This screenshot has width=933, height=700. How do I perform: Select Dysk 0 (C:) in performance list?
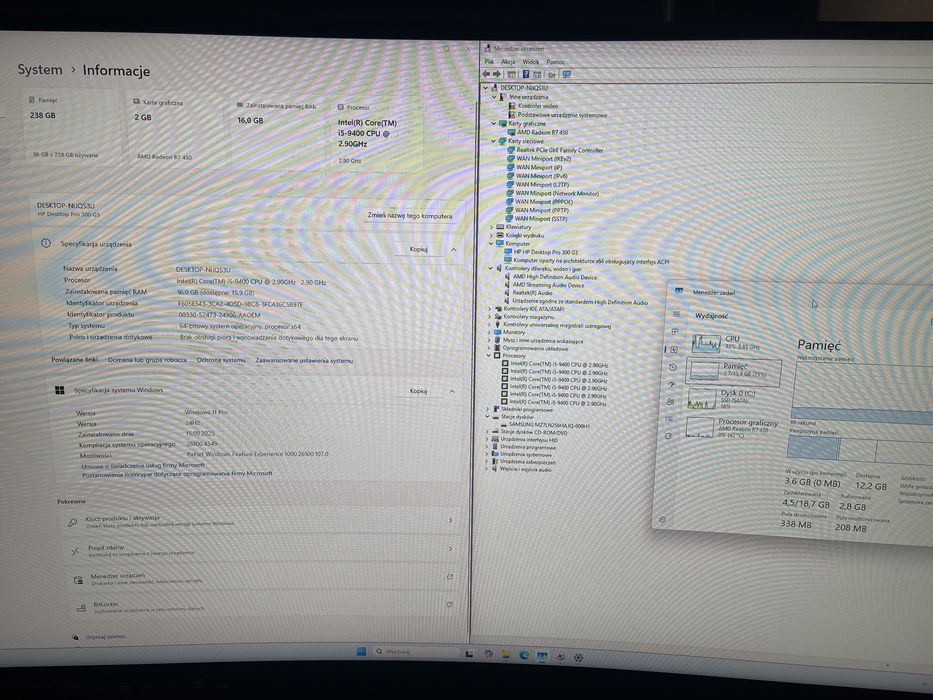732,399
